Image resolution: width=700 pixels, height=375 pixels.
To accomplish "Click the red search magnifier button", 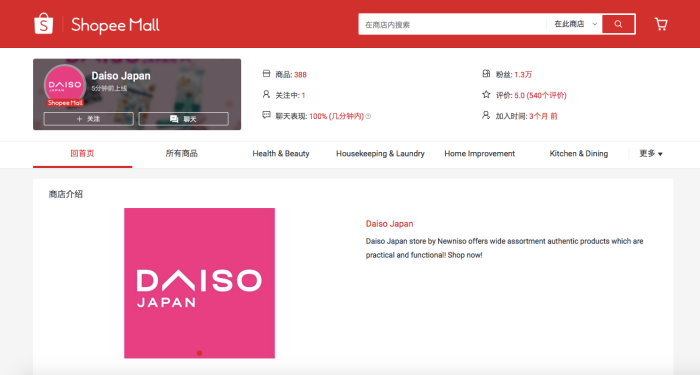I will pos(618,24).
